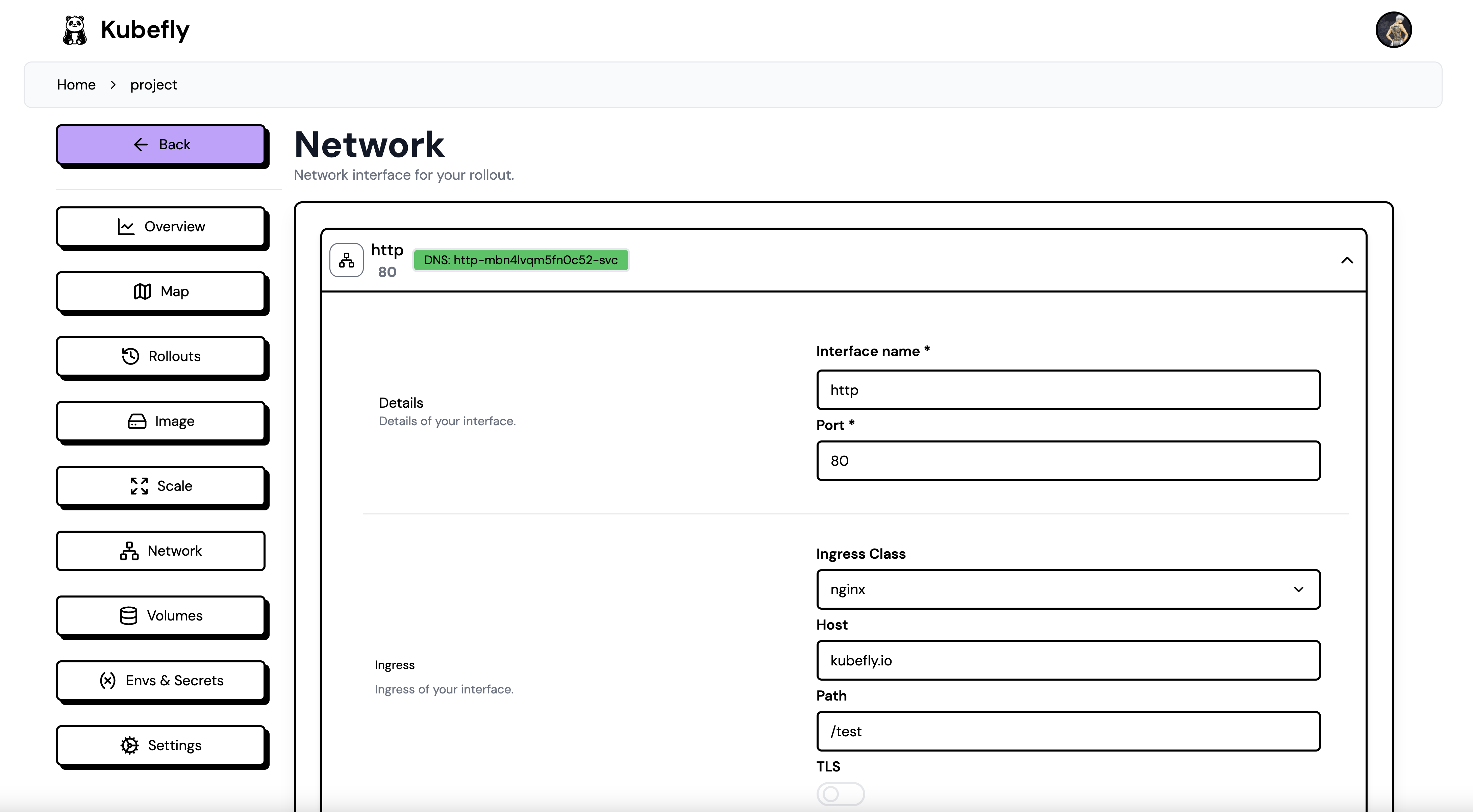Viewport: 1473px width, 812px height.
Task: Click the Settings gear icon in sidebar
Action: point(130,746)
